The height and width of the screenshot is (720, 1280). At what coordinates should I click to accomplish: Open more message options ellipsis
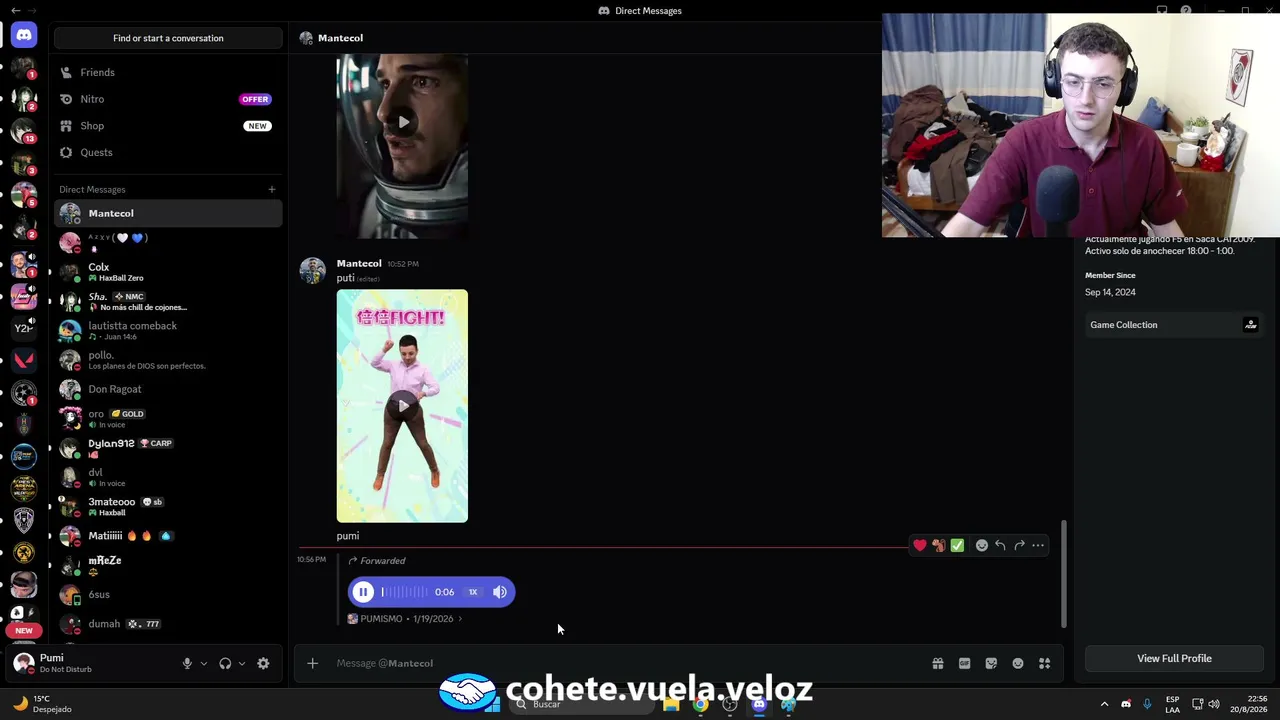[x=1038, y=545]
